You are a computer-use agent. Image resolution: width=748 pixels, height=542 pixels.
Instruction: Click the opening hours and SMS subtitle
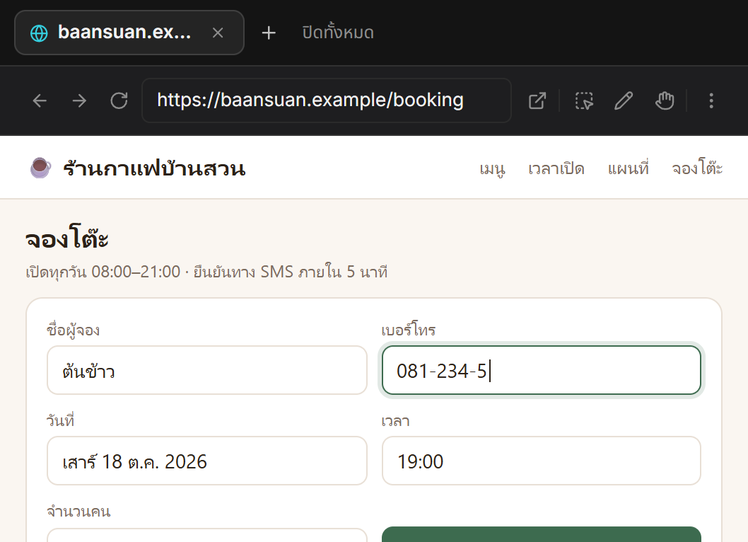(207, 271)
